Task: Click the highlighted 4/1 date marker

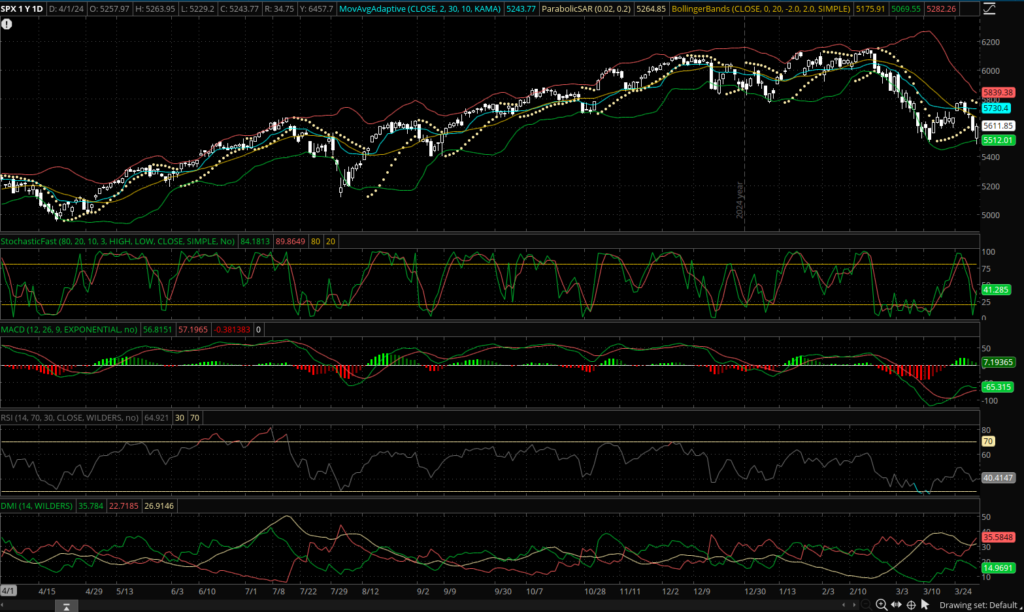Action: pos(8,590)
